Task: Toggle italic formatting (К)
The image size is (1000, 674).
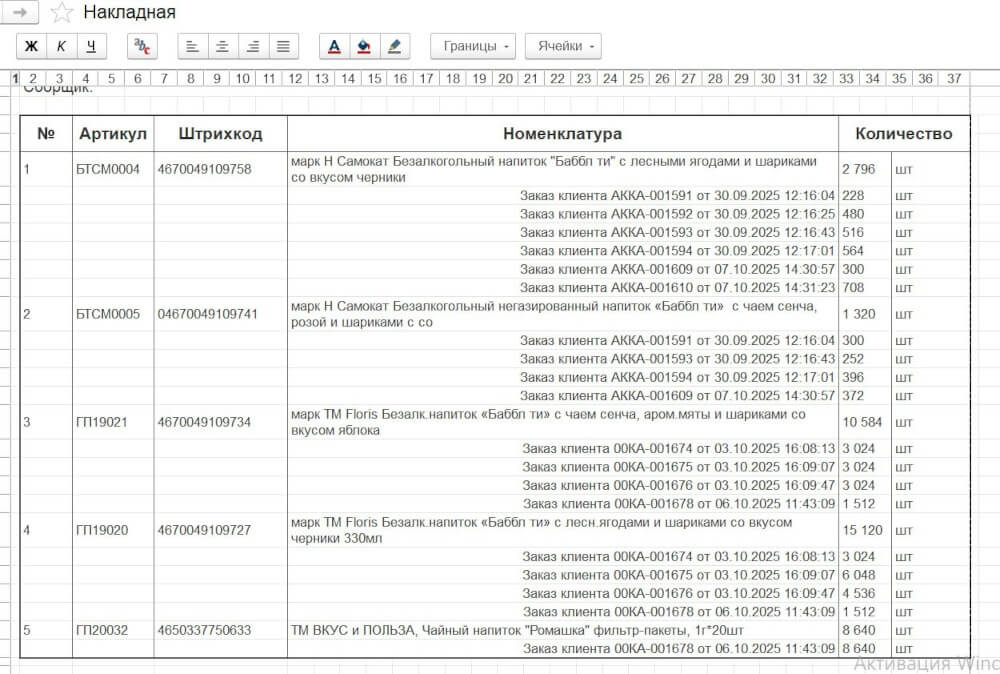Action: tap(61, 46)
